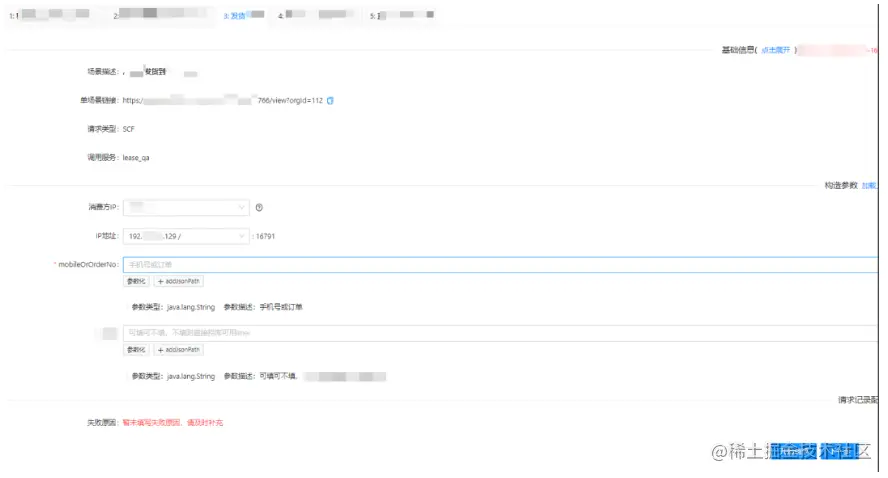Click addJsonPath button under second parameter field
Screen dimensions: 888x478
178,350
